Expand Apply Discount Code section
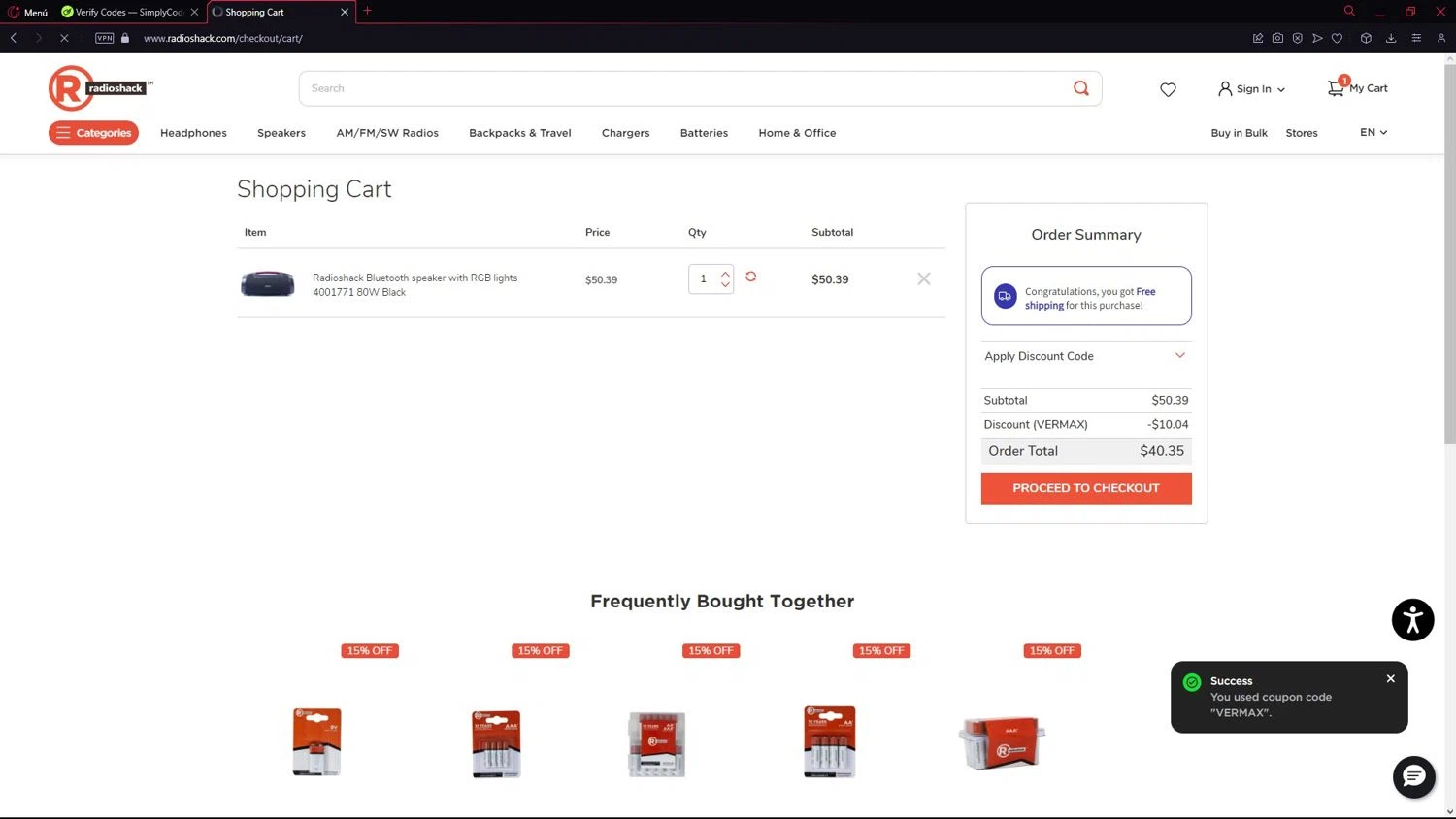Screen dimensions: 1456x819 (1085, 356)
